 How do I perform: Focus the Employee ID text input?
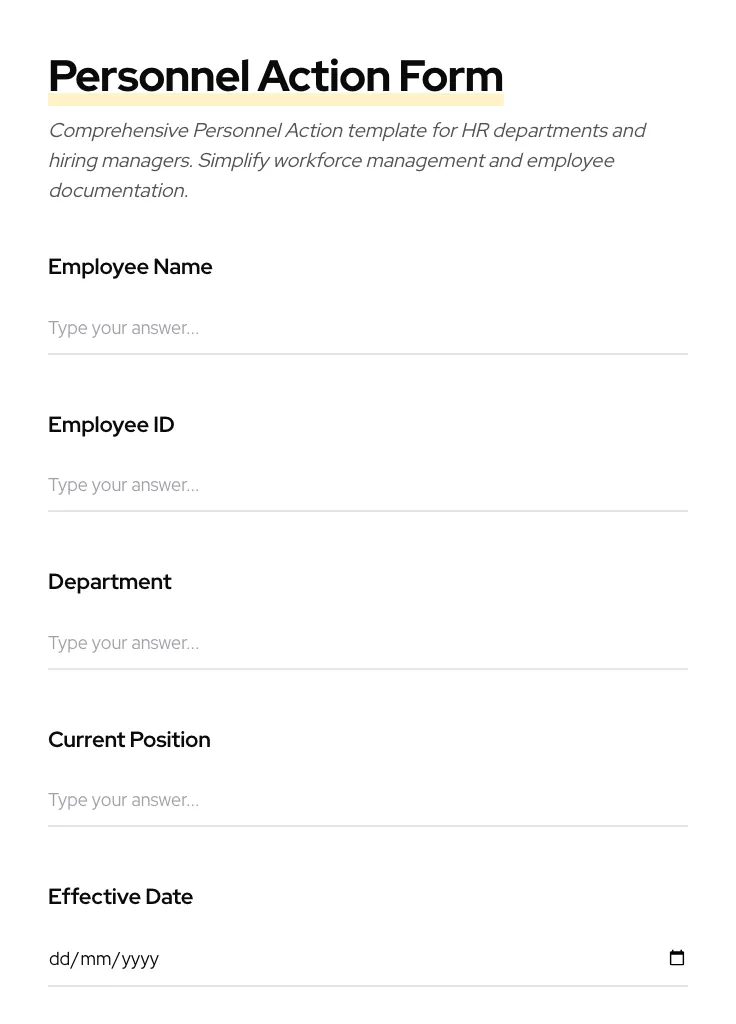pyautogui.click(x=367, y=485)
